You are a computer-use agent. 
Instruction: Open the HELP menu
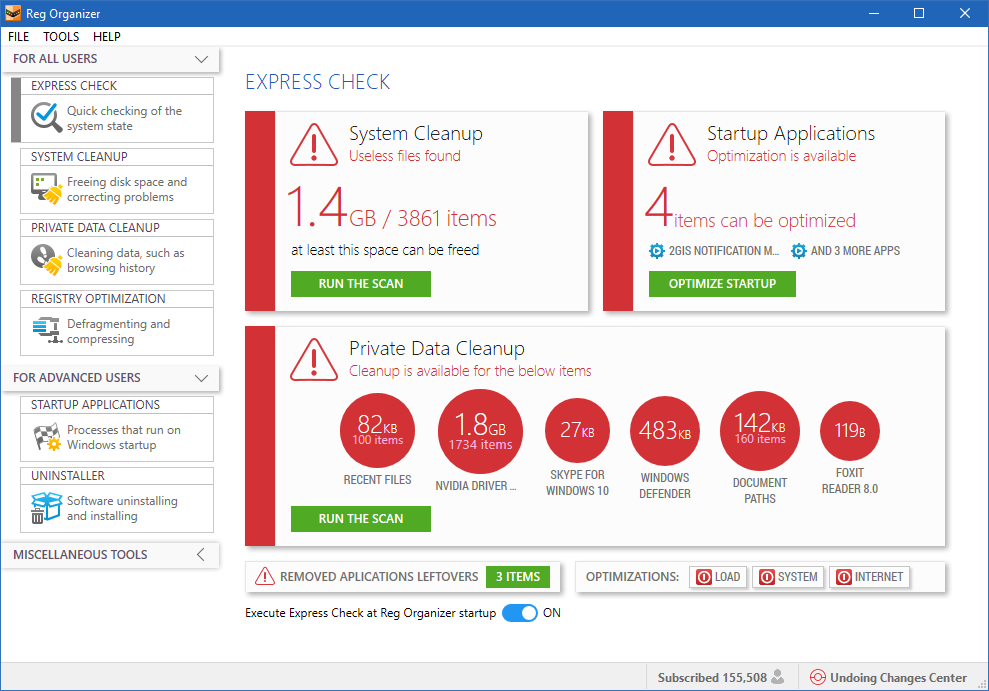107,36
